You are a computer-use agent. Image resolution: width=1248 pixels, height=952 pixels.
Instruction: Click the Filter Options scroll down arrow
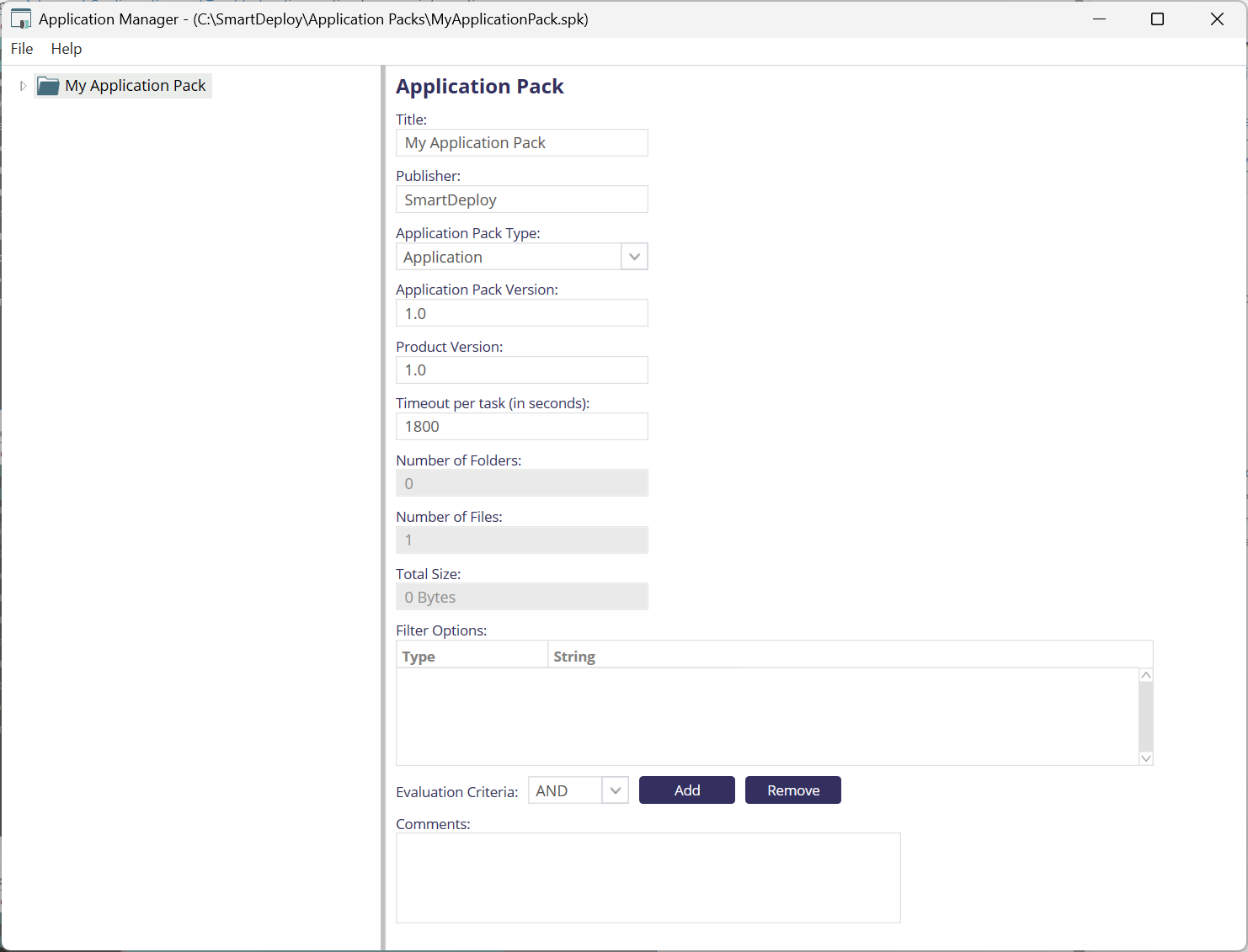point(1145,758)
